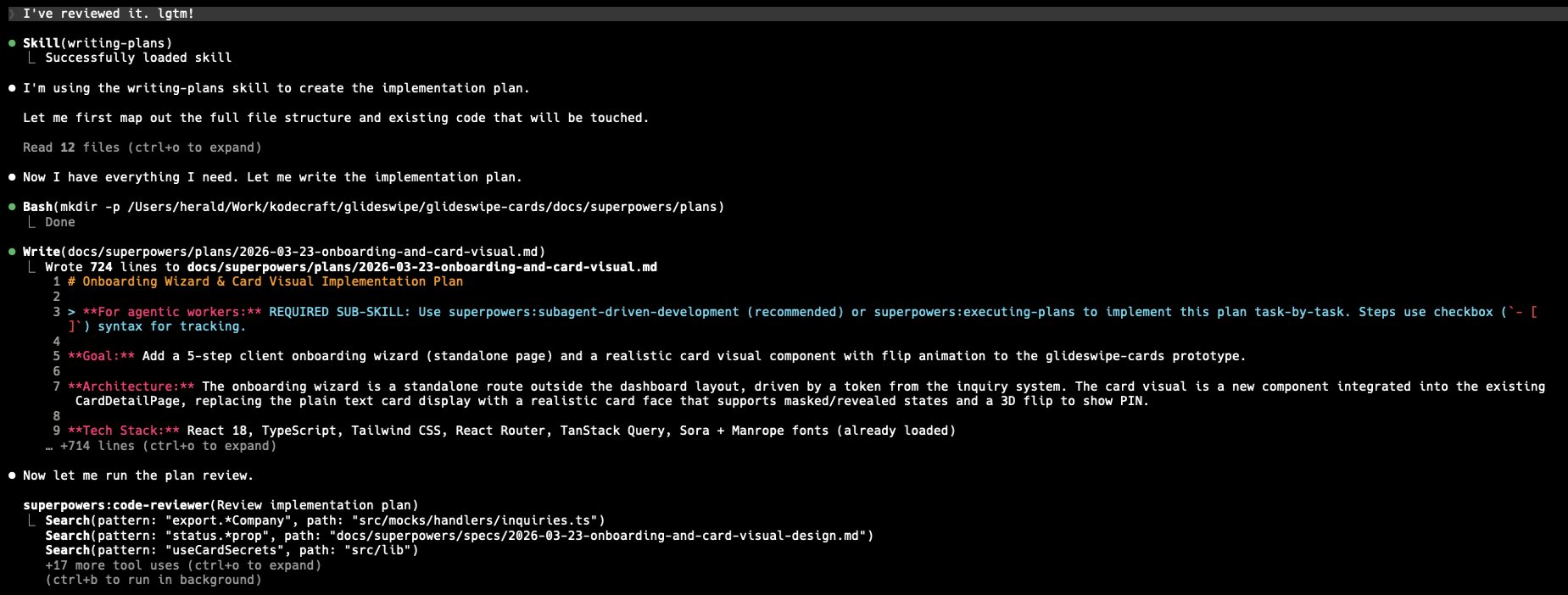The height and width of the screenshot is (595, 1568).
Task: Click the superpowers:subagent-driven-development skill name
Action: [594, 312]
